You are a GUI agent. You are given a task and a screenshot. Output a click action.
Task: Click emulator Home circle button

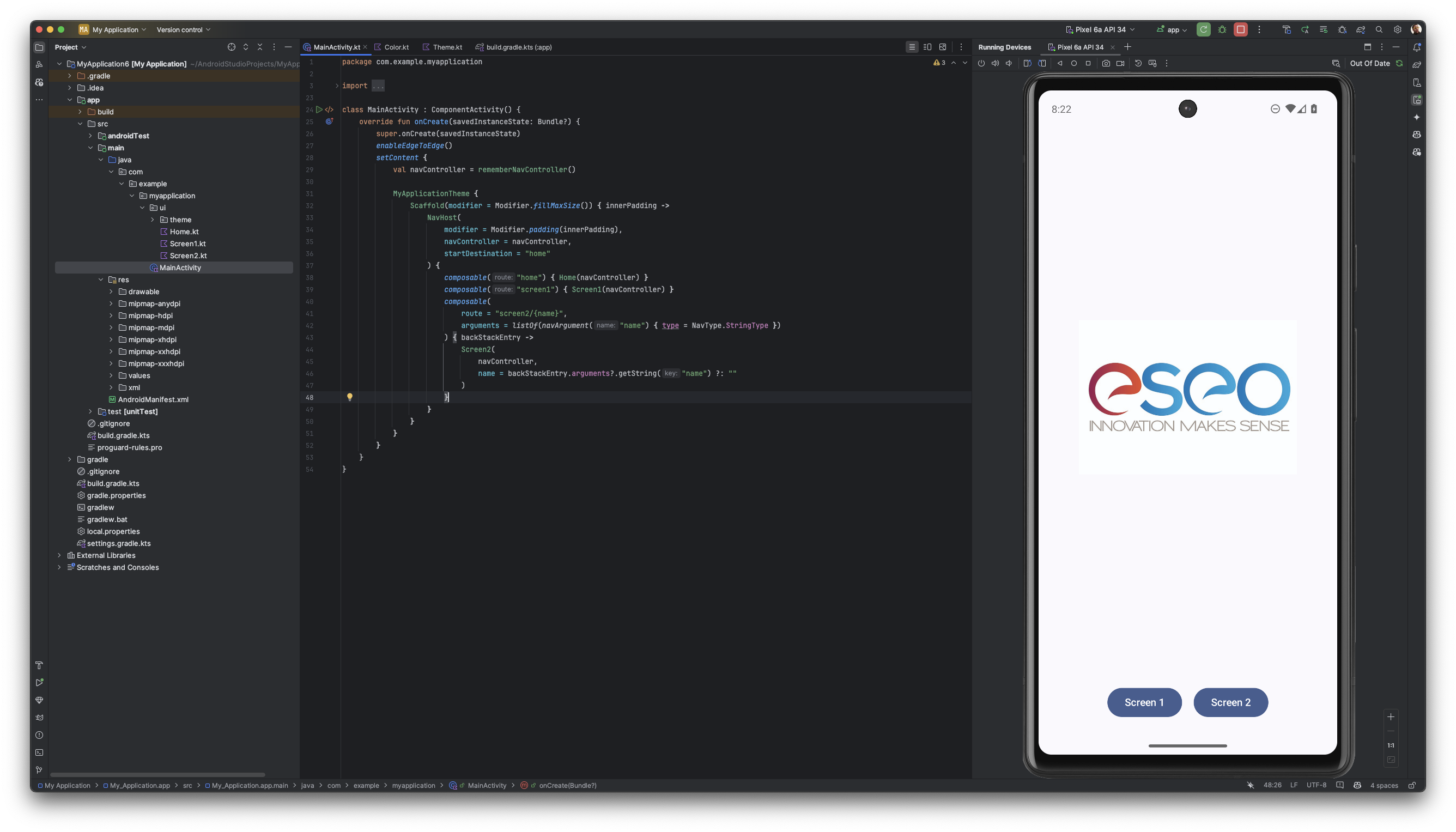pyautogui.click(x=1073, y=63)
